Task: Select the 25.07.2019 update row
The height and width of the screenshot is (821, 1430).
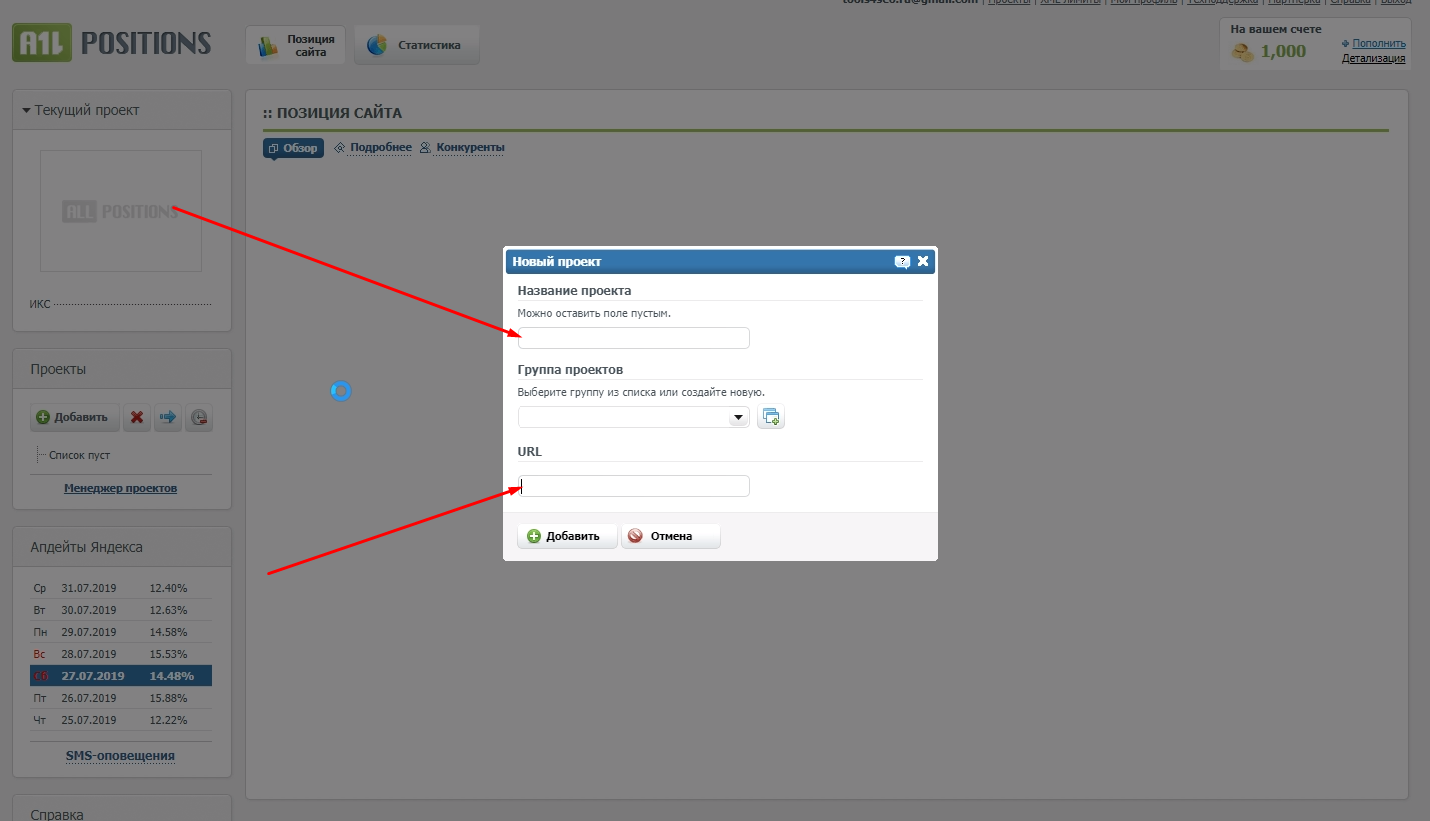Action: [121, 720]
